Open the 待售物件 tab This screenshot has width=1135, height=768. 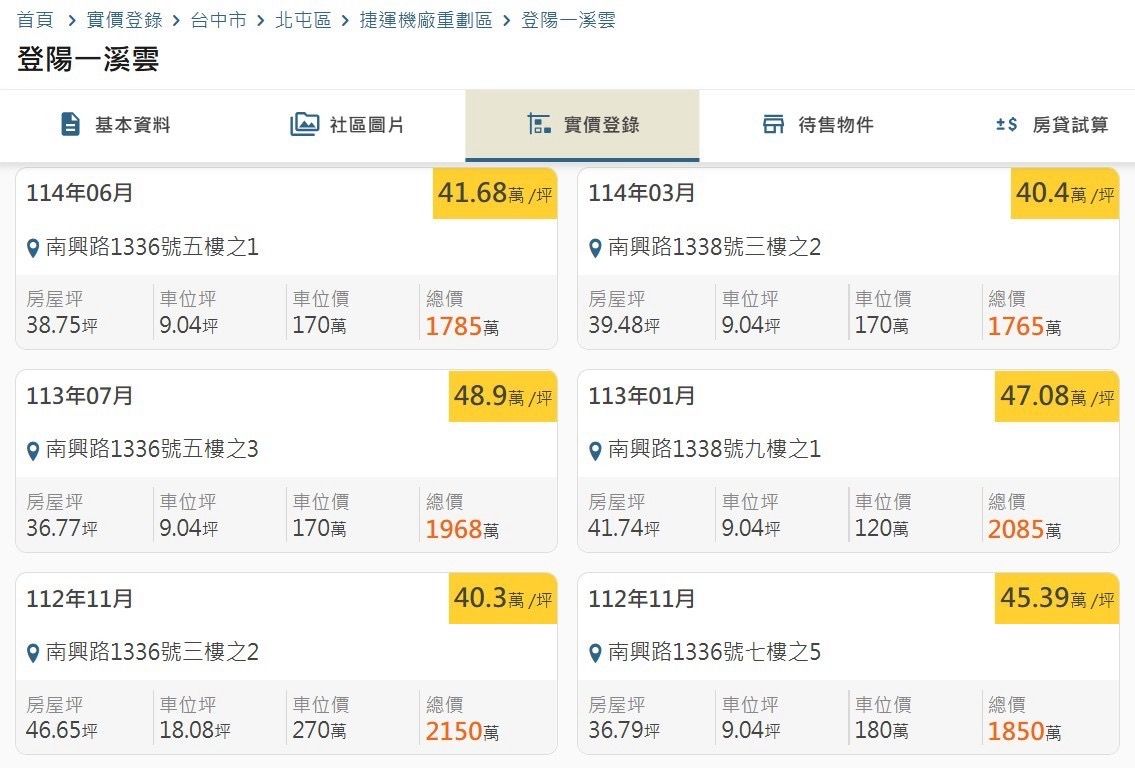tap(817, 125)
